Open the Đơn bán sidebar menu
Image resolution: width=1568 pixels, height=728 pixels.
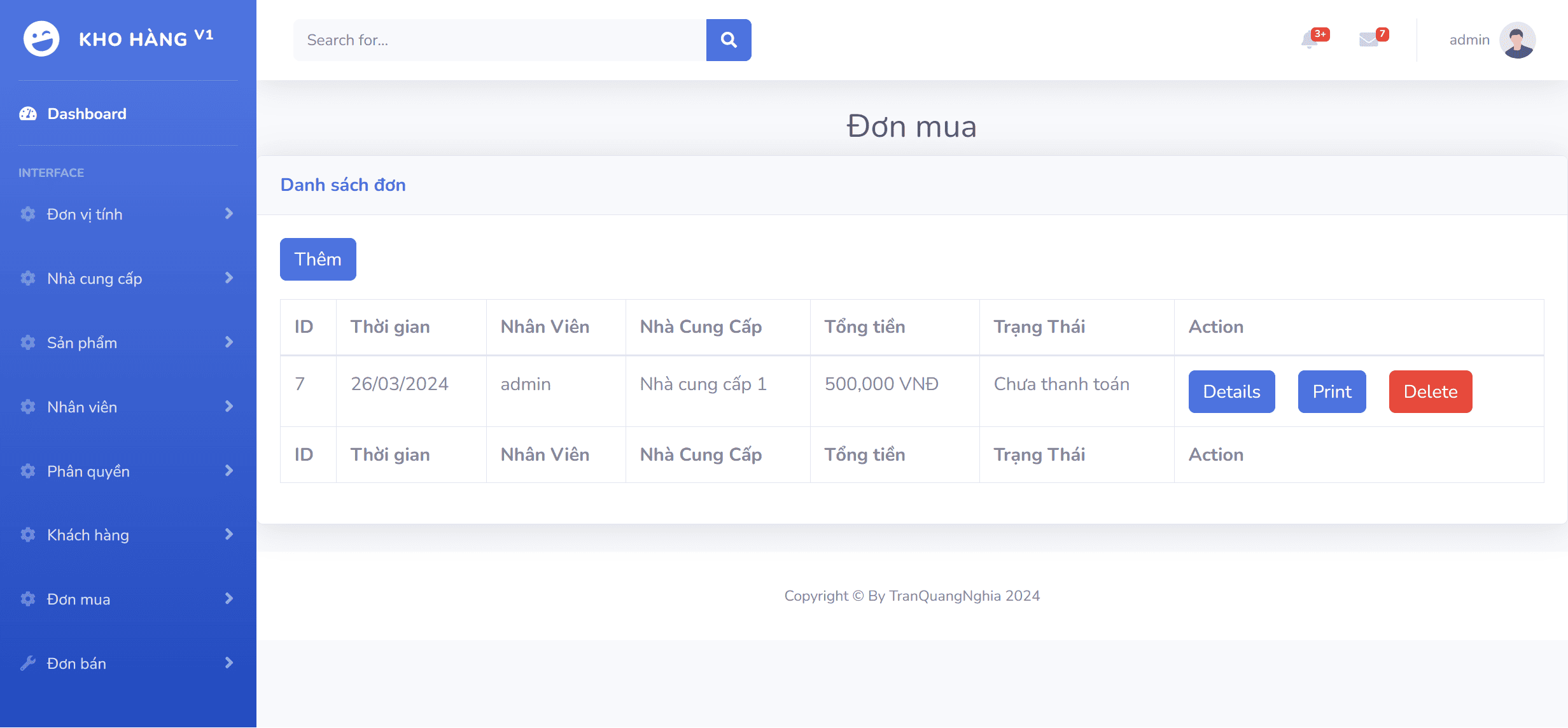point(128,664)
